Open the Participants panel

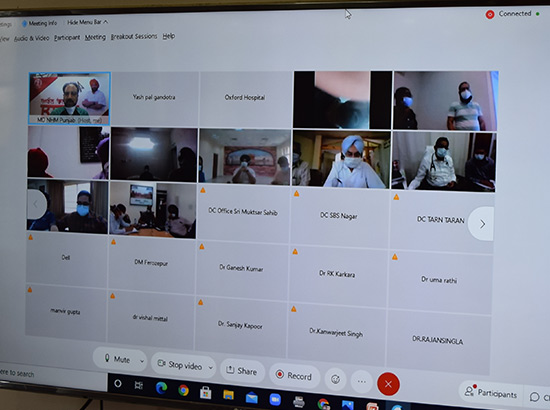(x=490, y=393)
